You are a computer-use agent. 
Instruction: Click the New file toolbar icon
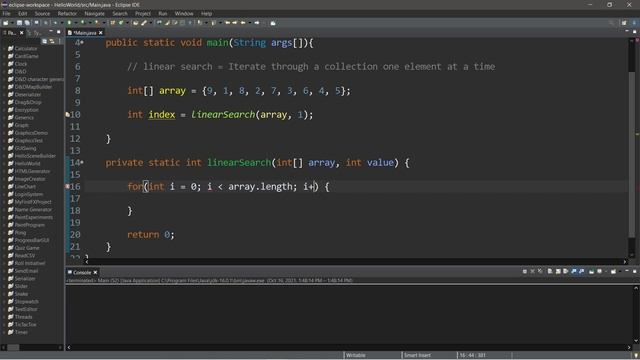coord(5,23)
